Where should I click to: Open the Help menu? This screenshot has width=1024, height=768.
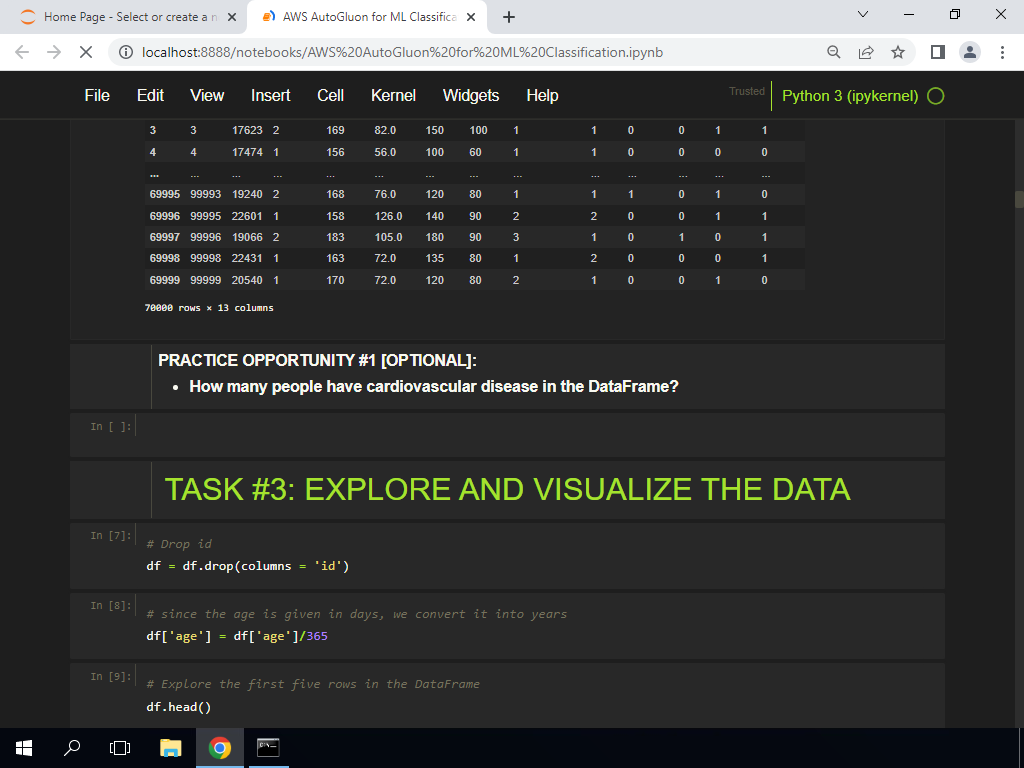point(542,95)
